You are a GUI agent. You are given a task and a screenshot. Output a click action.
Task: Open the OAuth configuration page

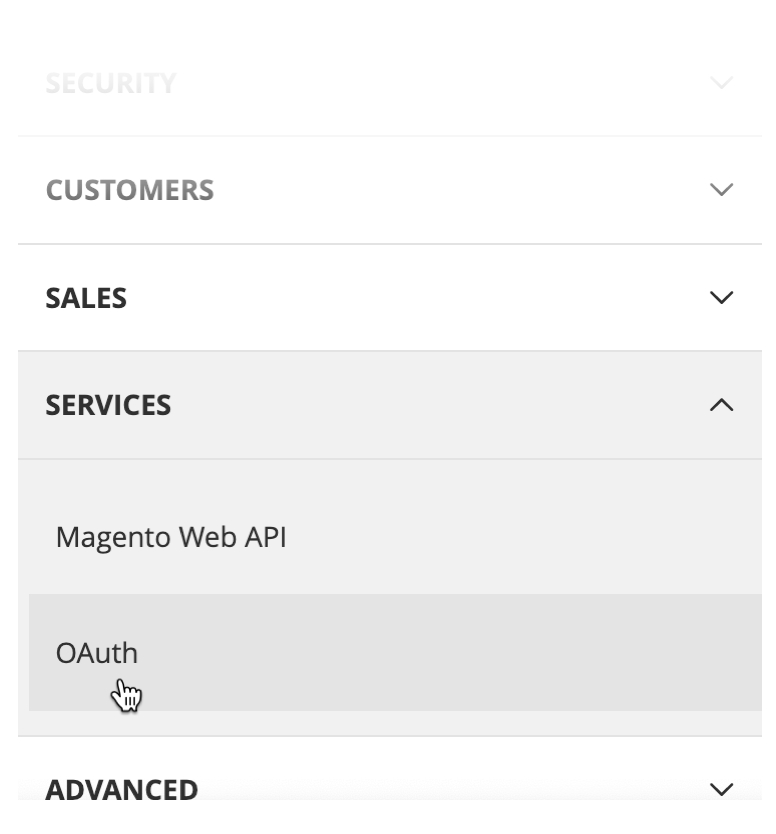(x=97, y=653)
